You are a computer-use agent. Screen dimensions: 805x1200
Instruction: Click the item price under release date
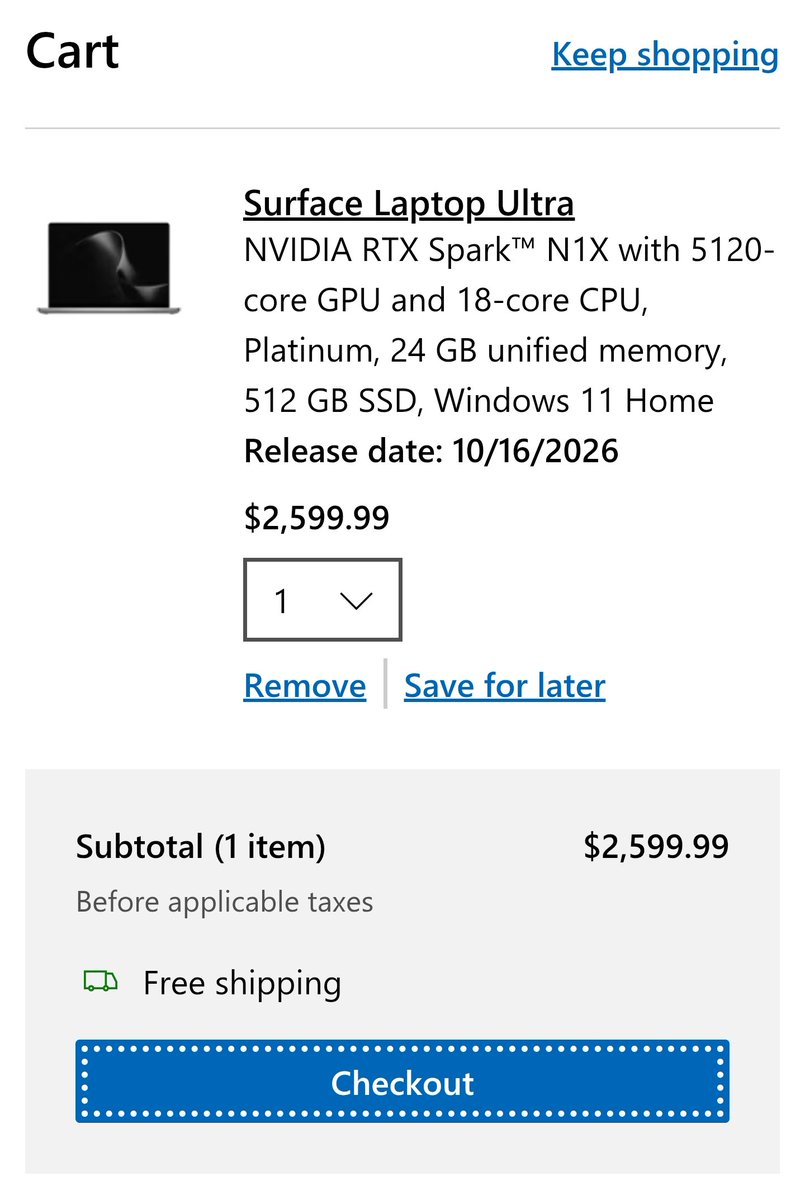coord(317,517)
